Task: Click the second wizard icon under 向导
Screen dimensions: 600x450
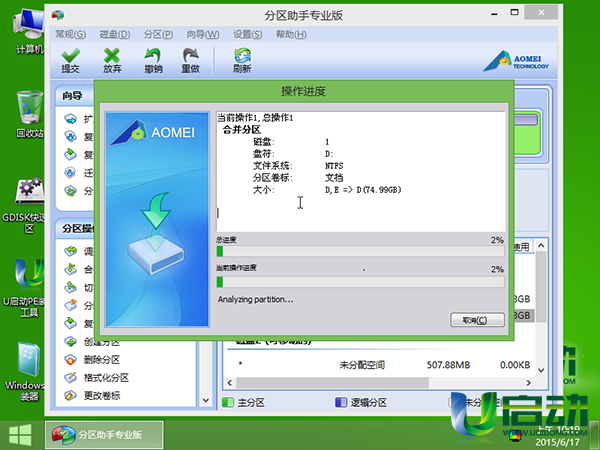Action: [70, 136]
